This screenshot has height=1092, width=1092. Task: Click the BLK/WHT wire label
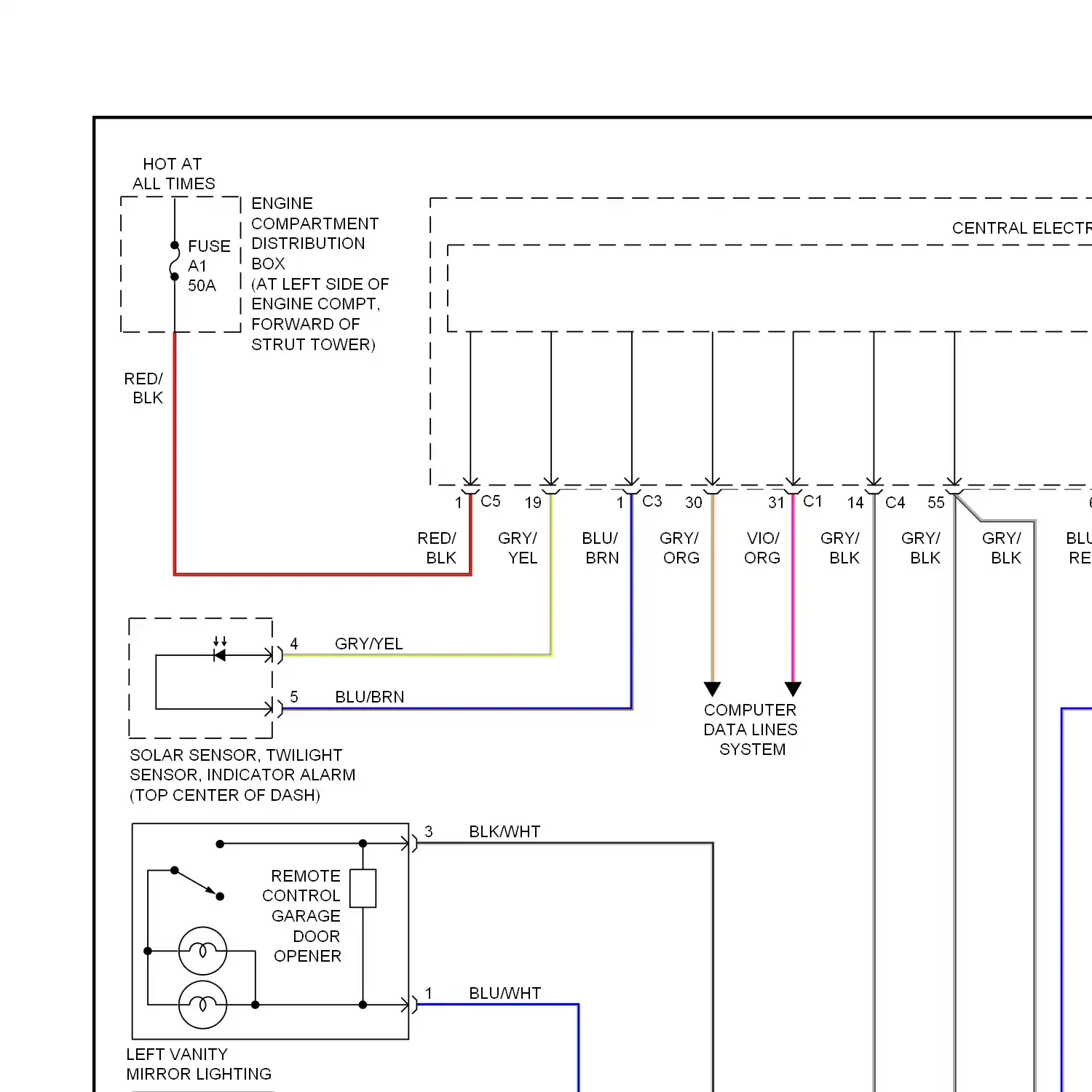click(x=505, y=831)
